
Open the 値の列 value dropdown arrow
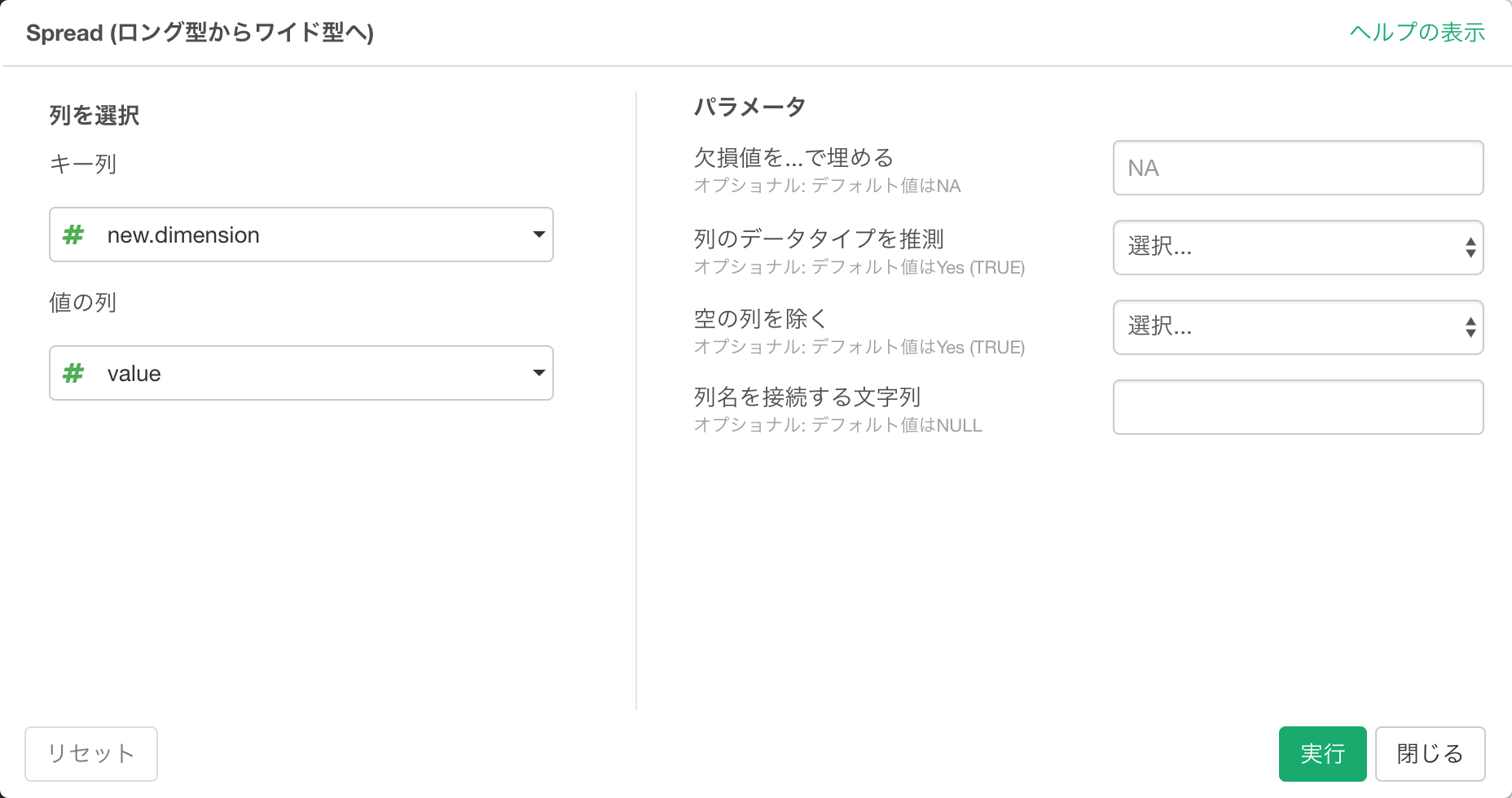[538, 373]
